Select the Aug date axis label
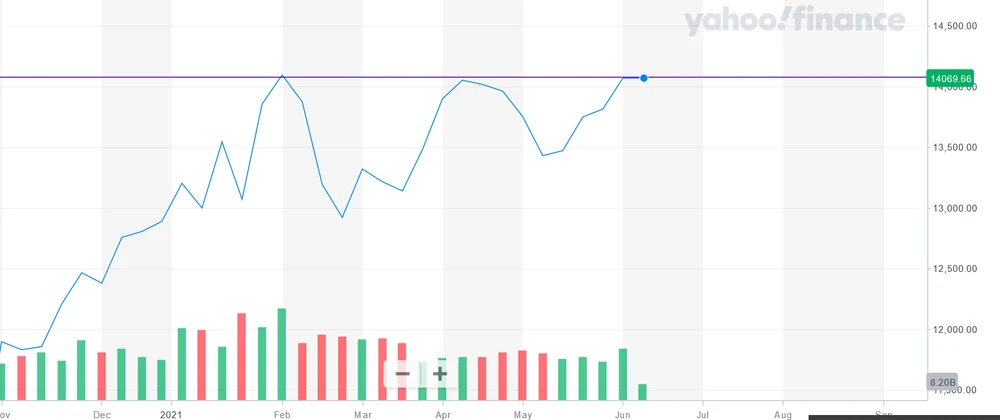 pos(783,412)
